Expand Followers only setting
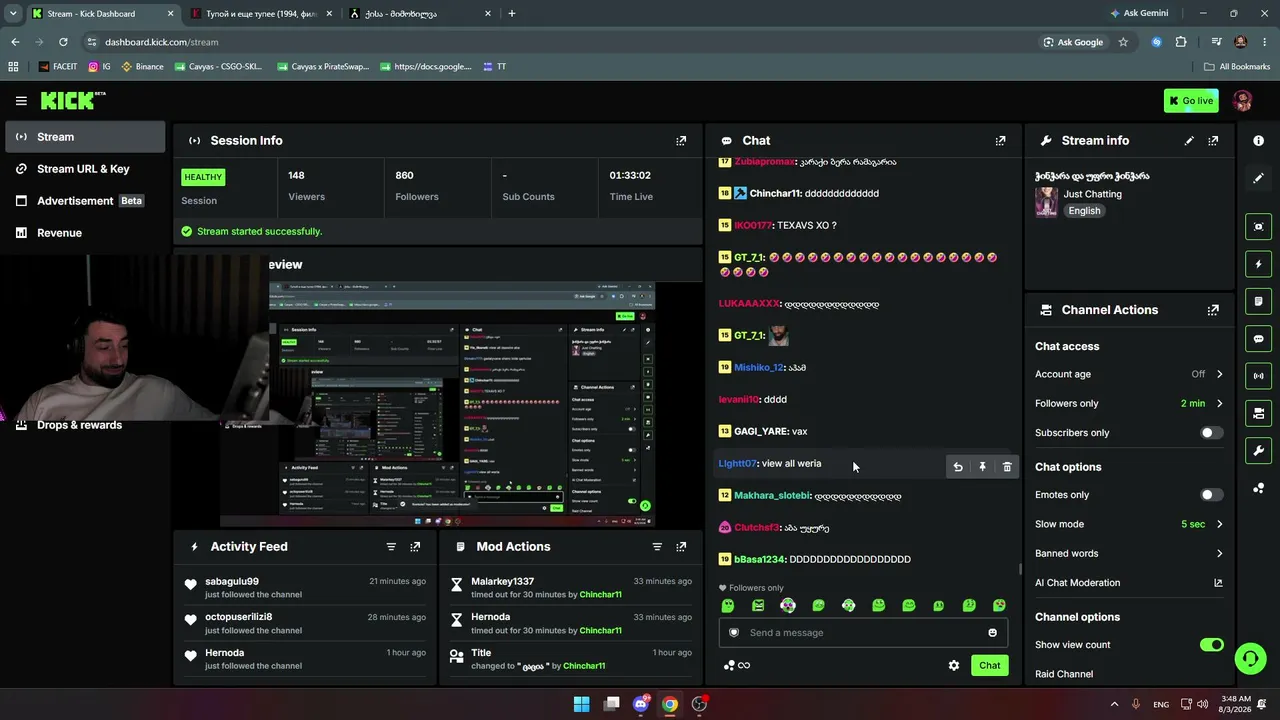The height and width of the screenshot is (720, 1280). tap(1129, 404)
